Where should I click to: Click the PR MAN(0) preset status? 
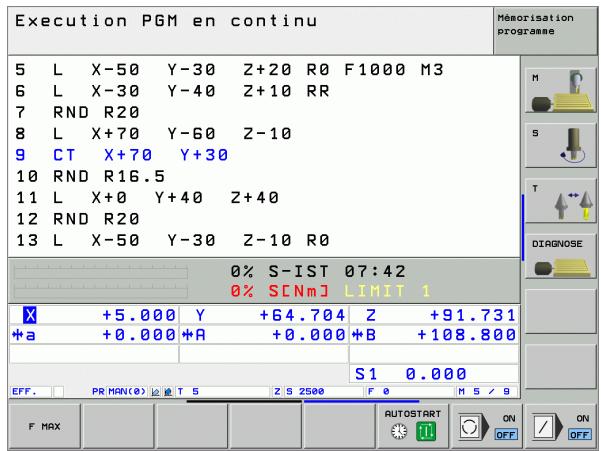click(119, 392)
